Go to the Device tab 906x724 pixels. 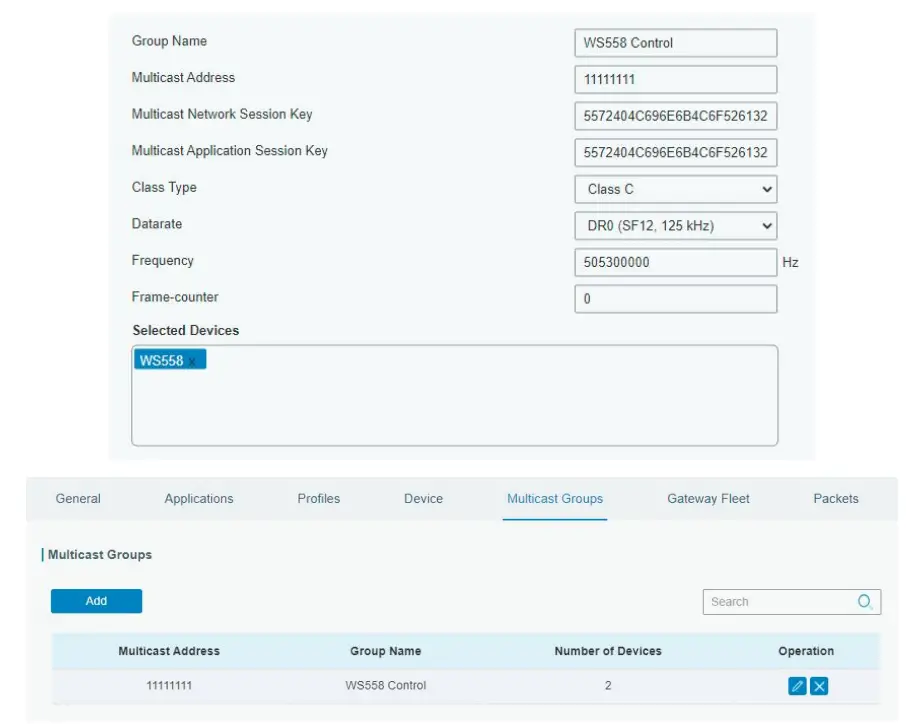pos(423,499)
